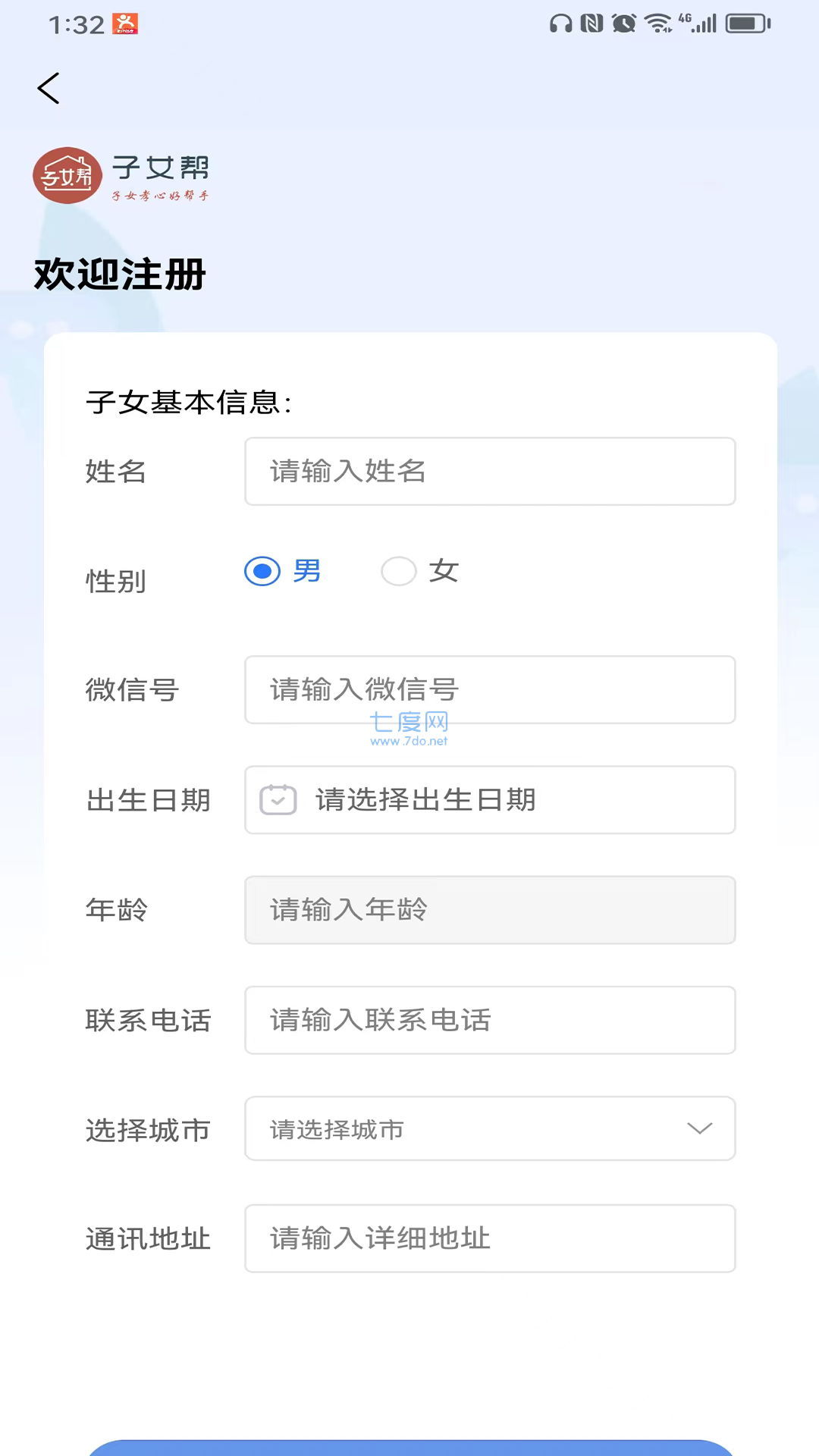
Task: Tap the Wi-Fi signal icon
Action: 658,24
